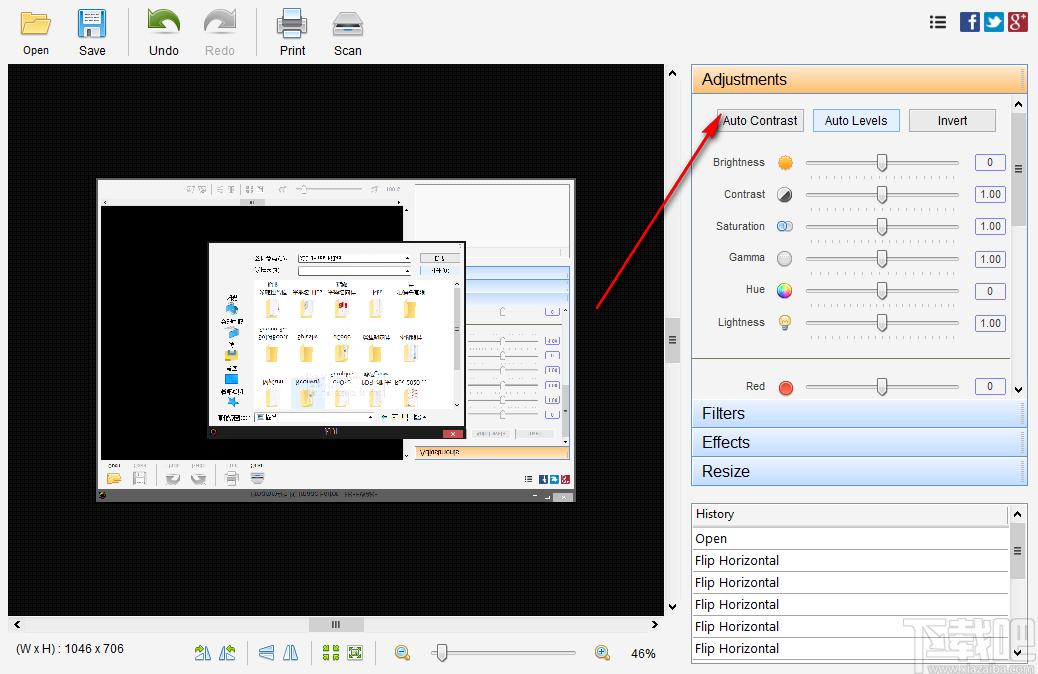Zoom in with the plus magnifier
The height and width of the screenshot is (674, 1038).
click(602, 653)
